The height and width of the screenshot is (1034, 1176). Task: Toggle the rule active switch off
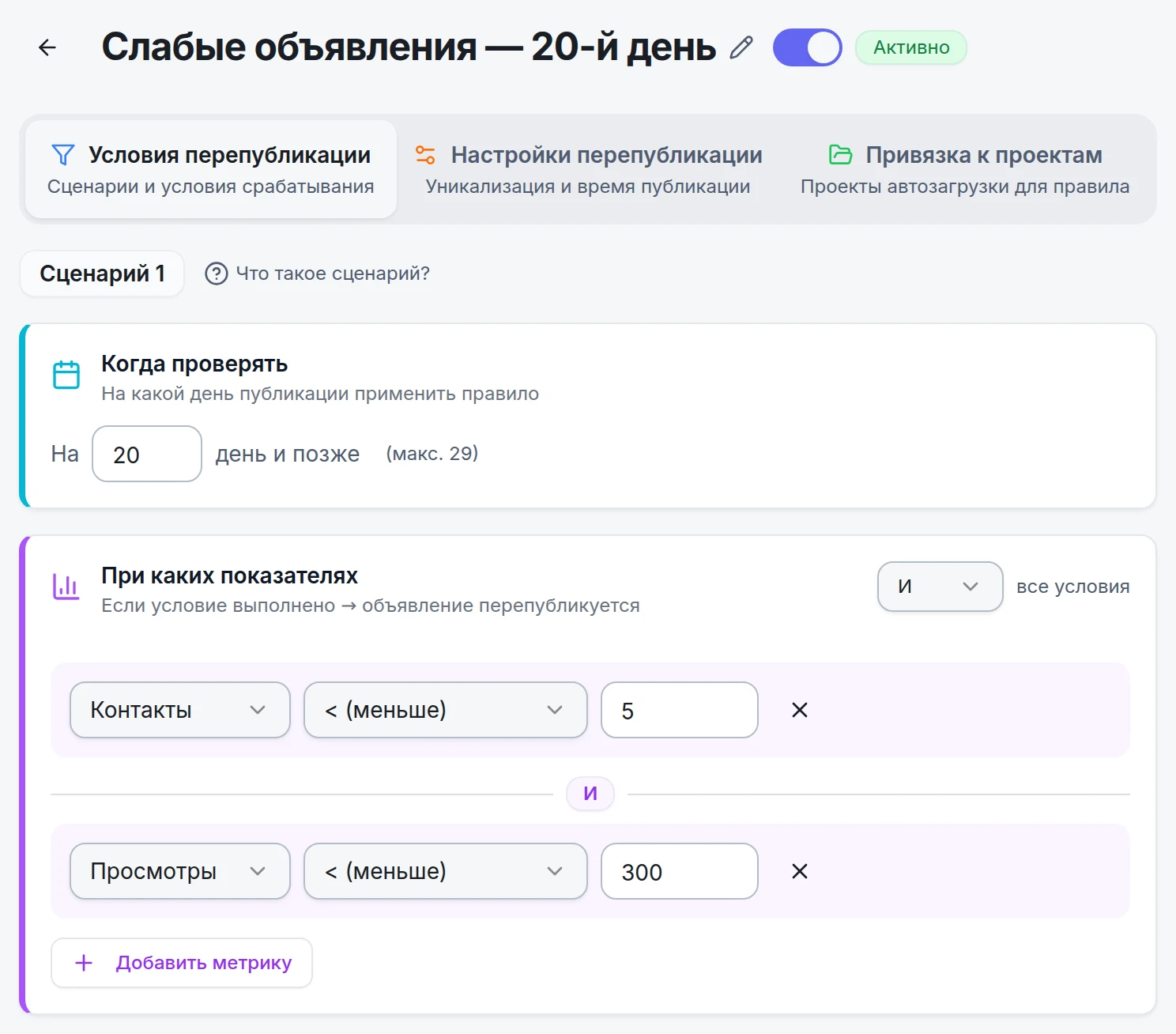pyautogui.click(x=807, y=47)
